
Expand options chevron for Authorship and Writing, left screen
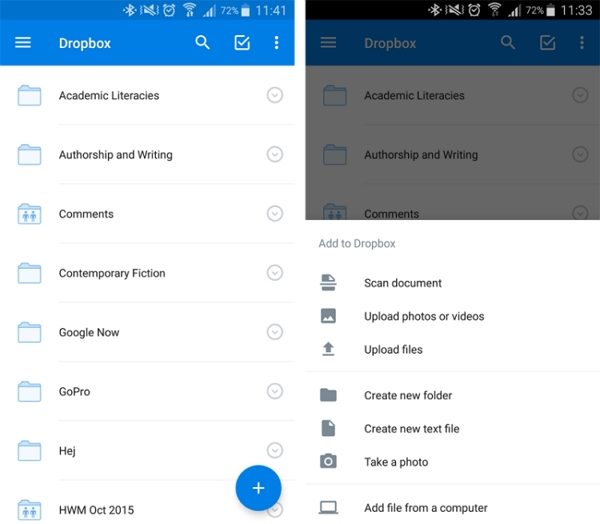[x=275, y=154]
